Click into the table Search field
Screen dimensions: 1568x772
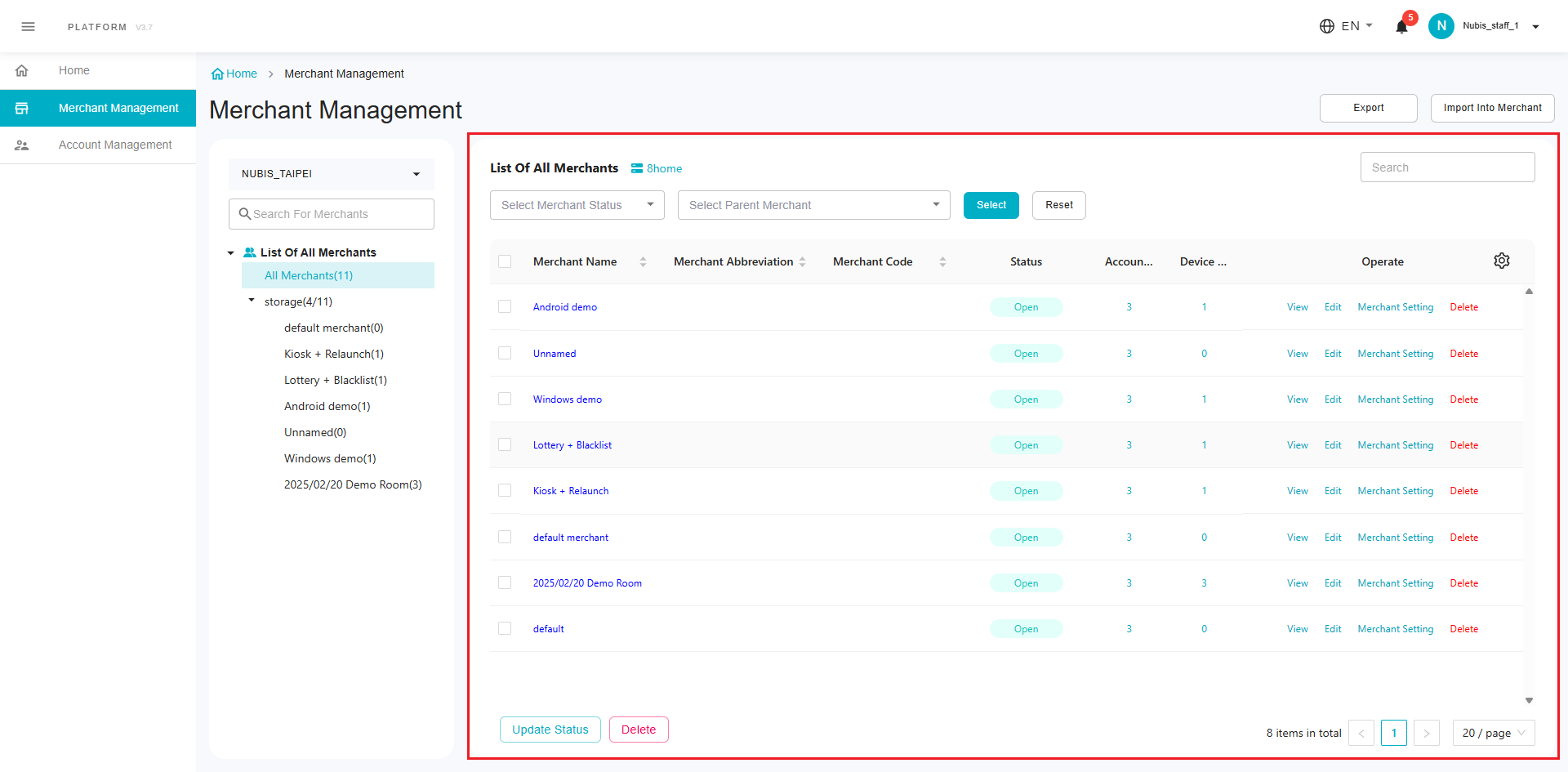1448,167
